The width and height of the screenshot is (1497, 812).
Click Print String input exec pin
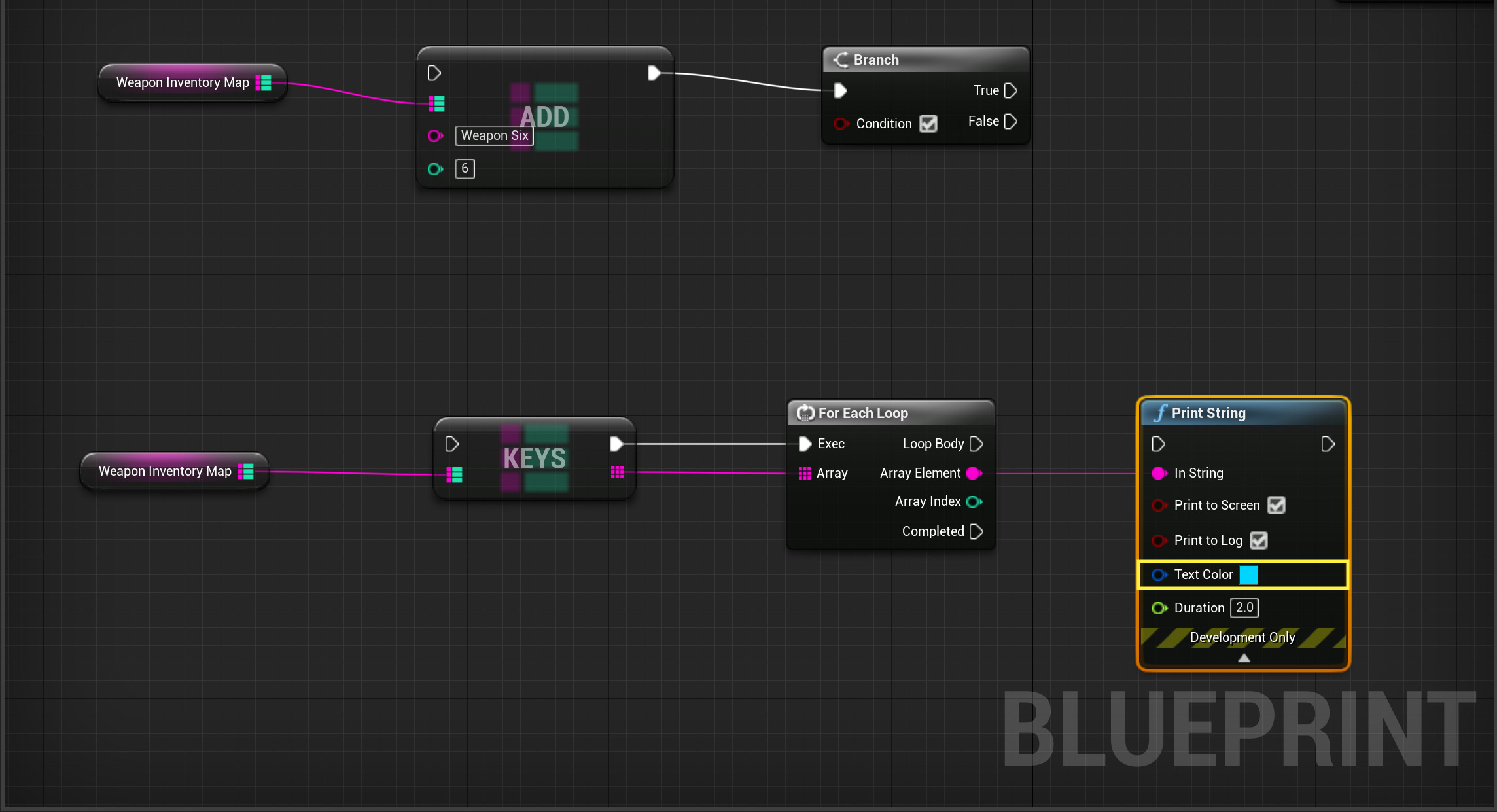1158,444
